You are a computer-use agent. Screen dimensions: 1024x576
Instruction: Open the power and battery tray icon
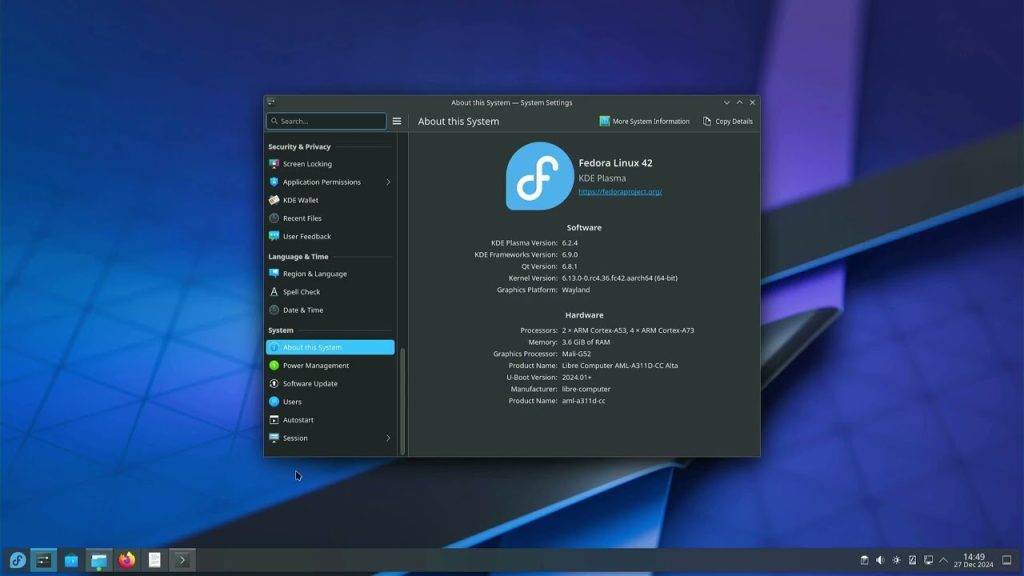pos(912,560)
